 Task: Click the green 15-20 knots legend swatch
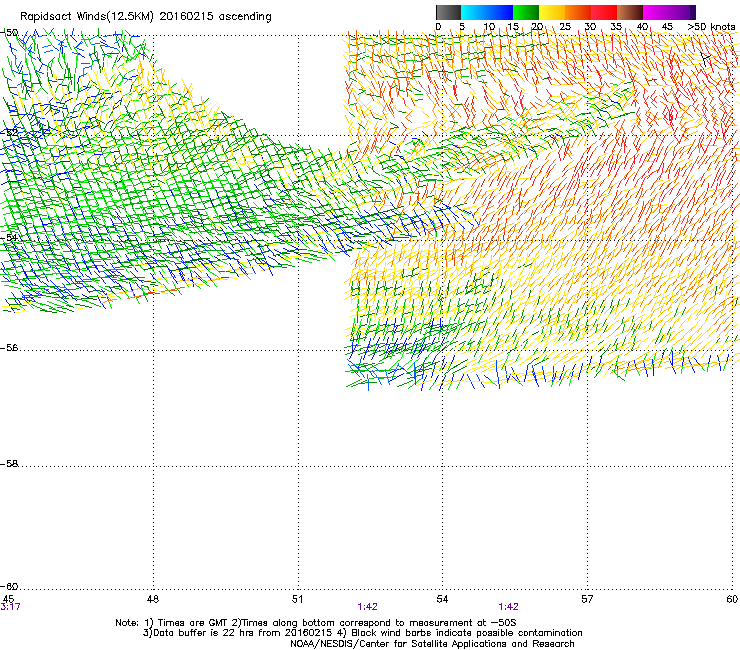[526, 12]
